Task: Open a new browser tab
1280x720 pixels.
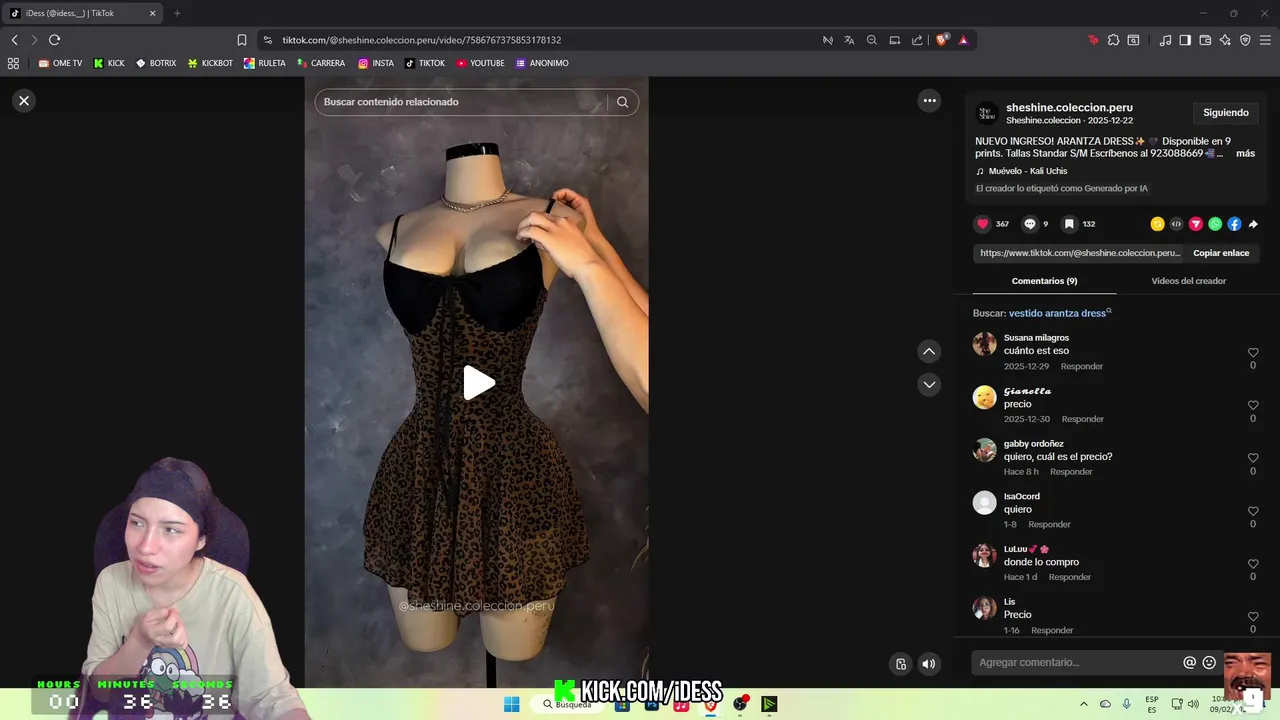Action: pos(177,13)
